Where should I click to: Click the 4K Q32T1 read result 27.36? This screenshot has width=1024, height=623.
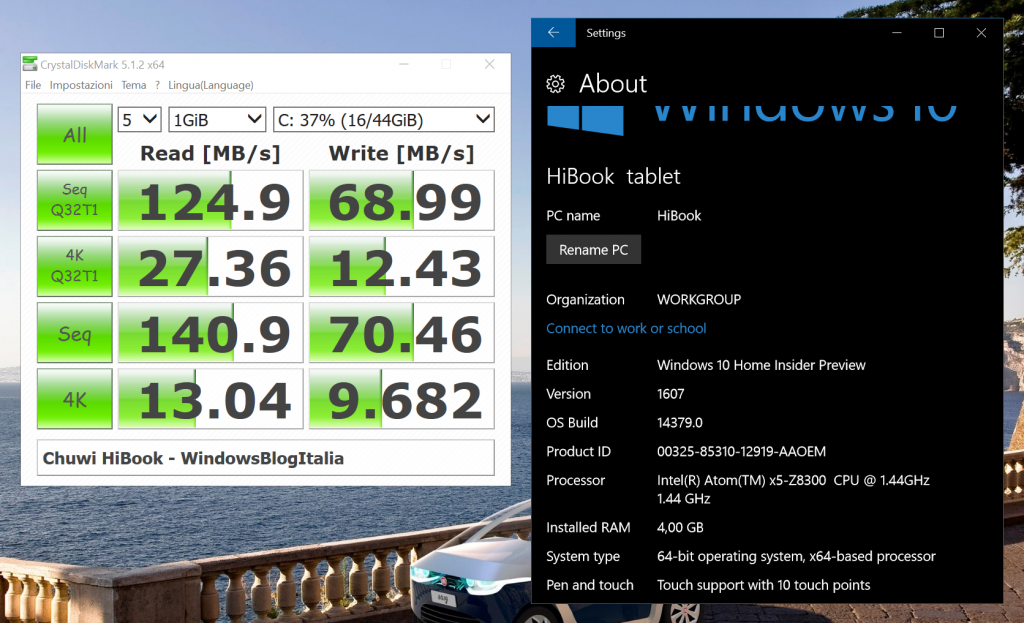[210, 266]
